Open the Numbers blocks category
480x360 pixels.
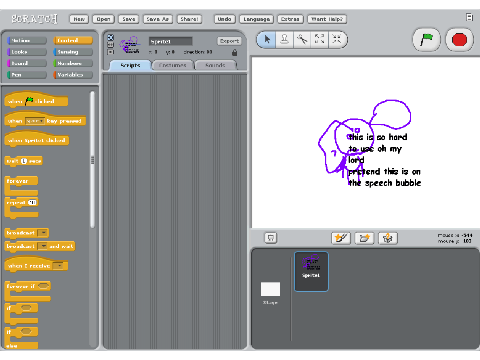pyautogui.click(x=73, y=63)
